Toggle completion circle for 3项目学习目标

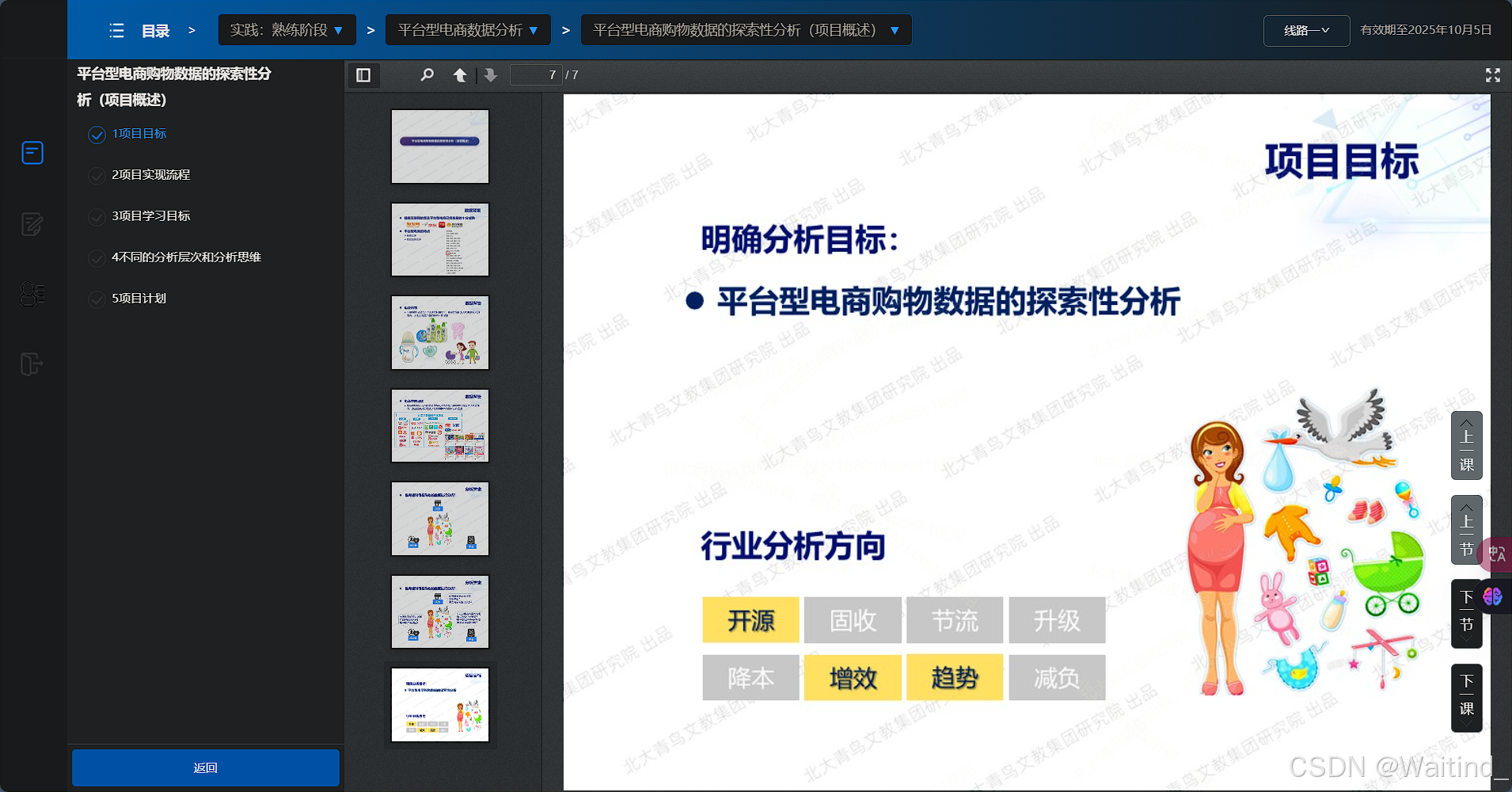click(x=97, y=217)
